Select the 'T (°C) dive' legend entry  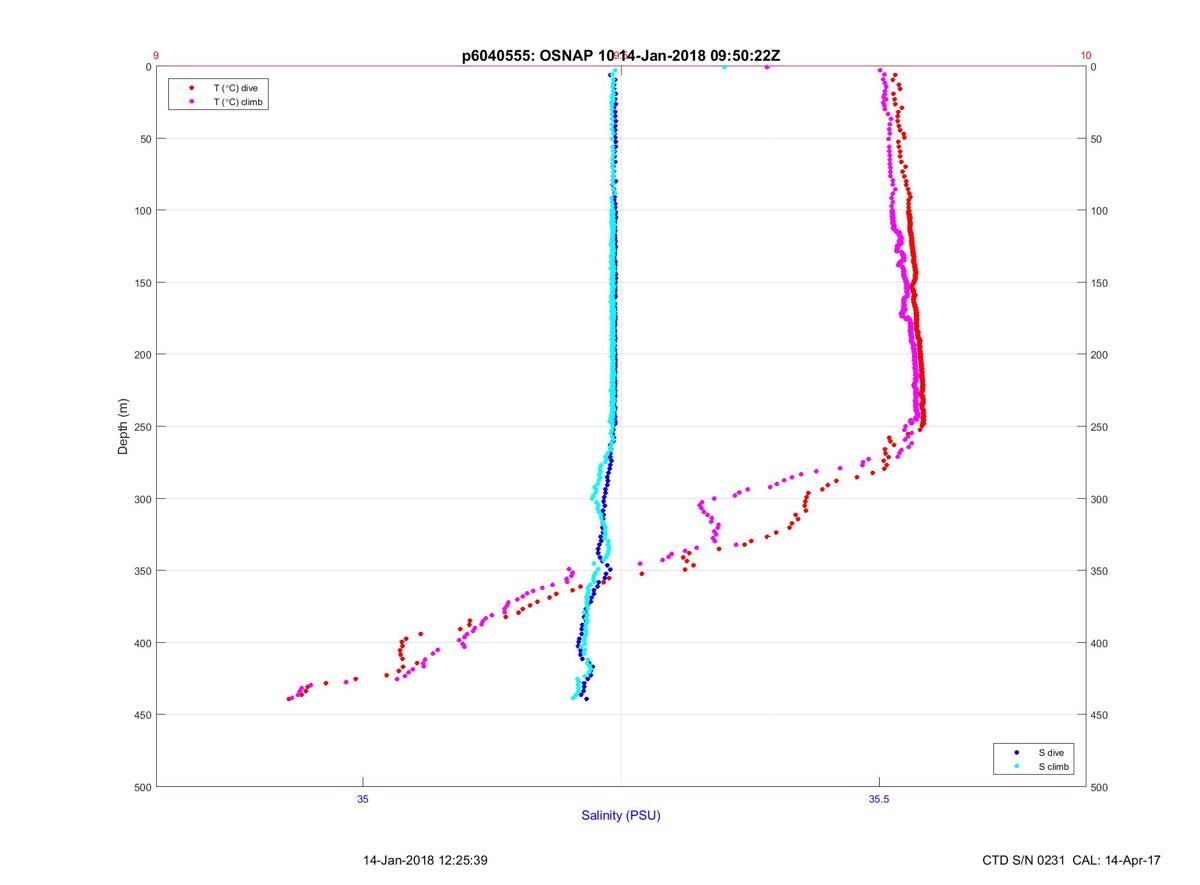pyautogui.click(x=235, y=88)
